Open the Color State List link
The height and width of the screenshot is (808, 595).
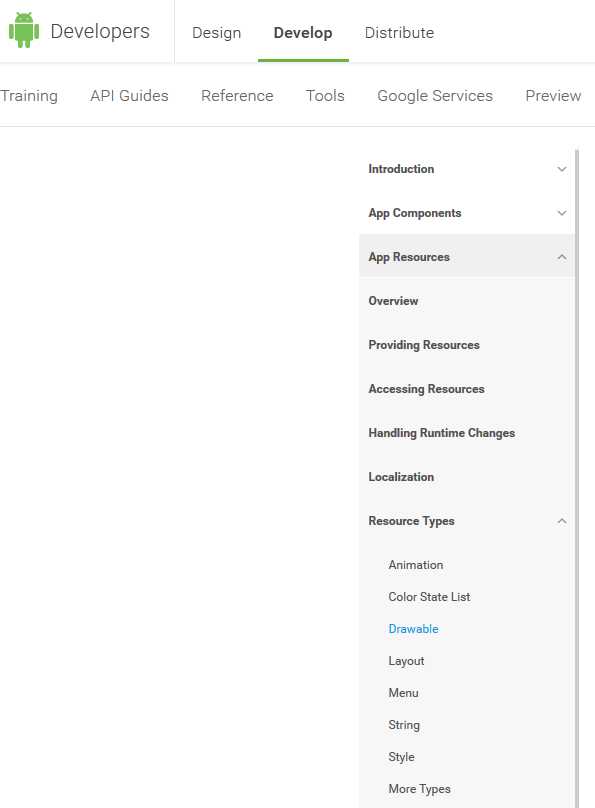[429, 597]
